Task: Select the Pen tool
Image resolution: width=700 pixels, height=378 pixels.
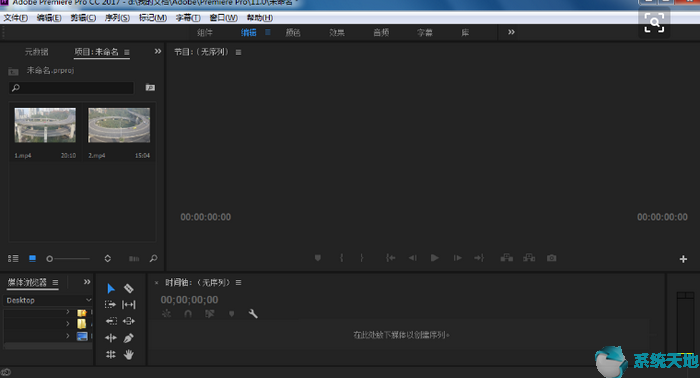Action: click(129, 338)
